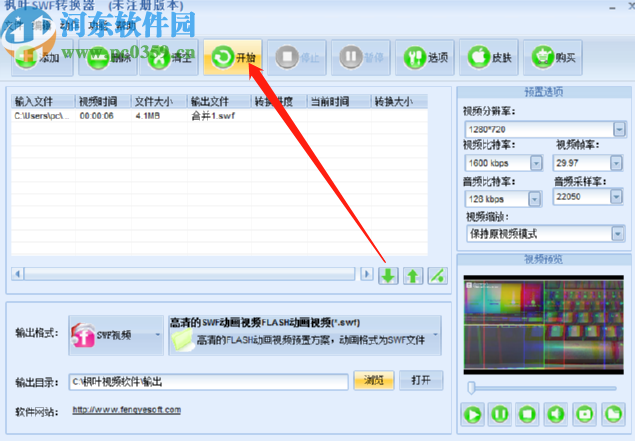Click the scrollbar right arrow
Viewport: 635px width, 441px height.
click(x=367, y=274)
